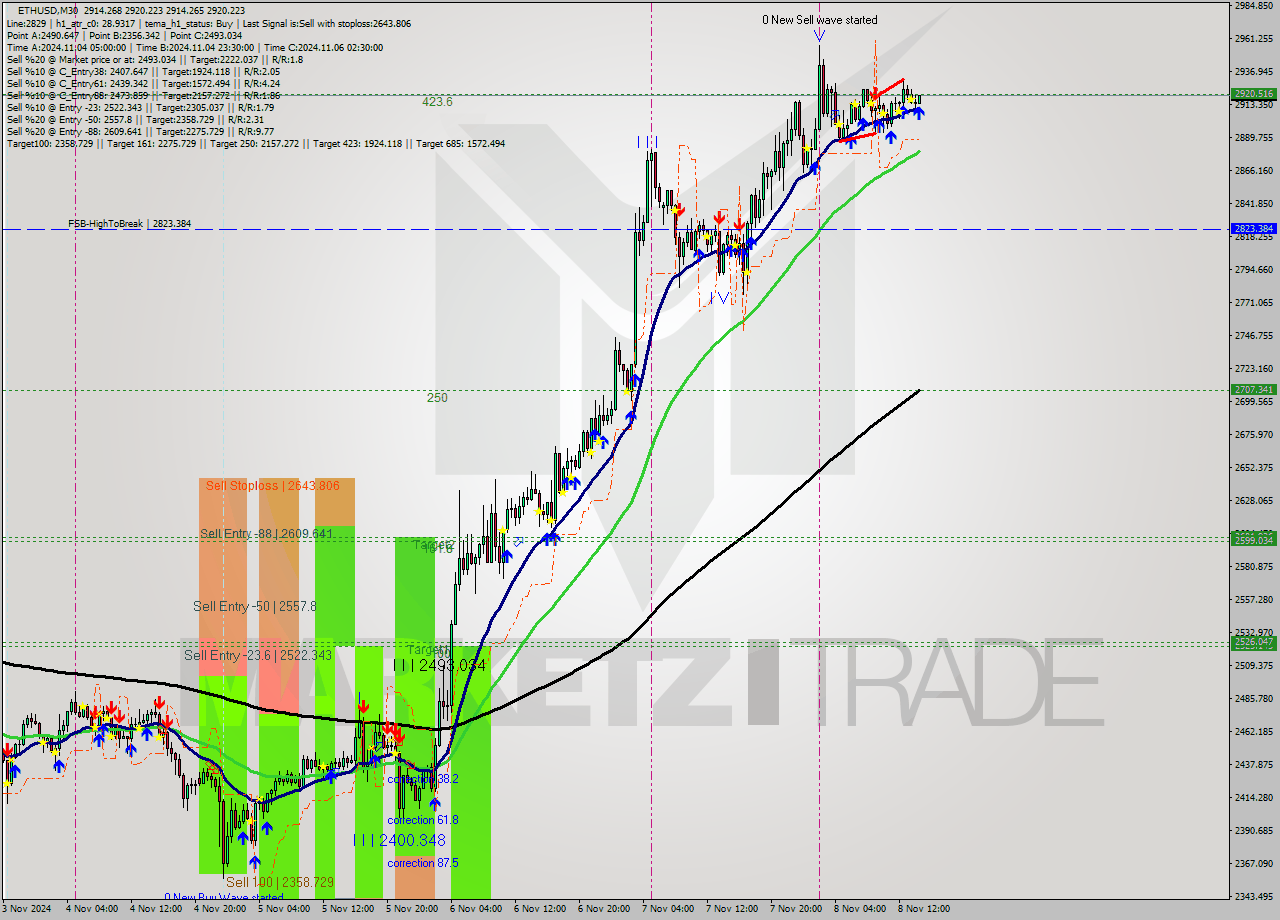Click the '| | | 2400.348' point label
This screenshot has width=1280, height=920.
coord(399,840)
